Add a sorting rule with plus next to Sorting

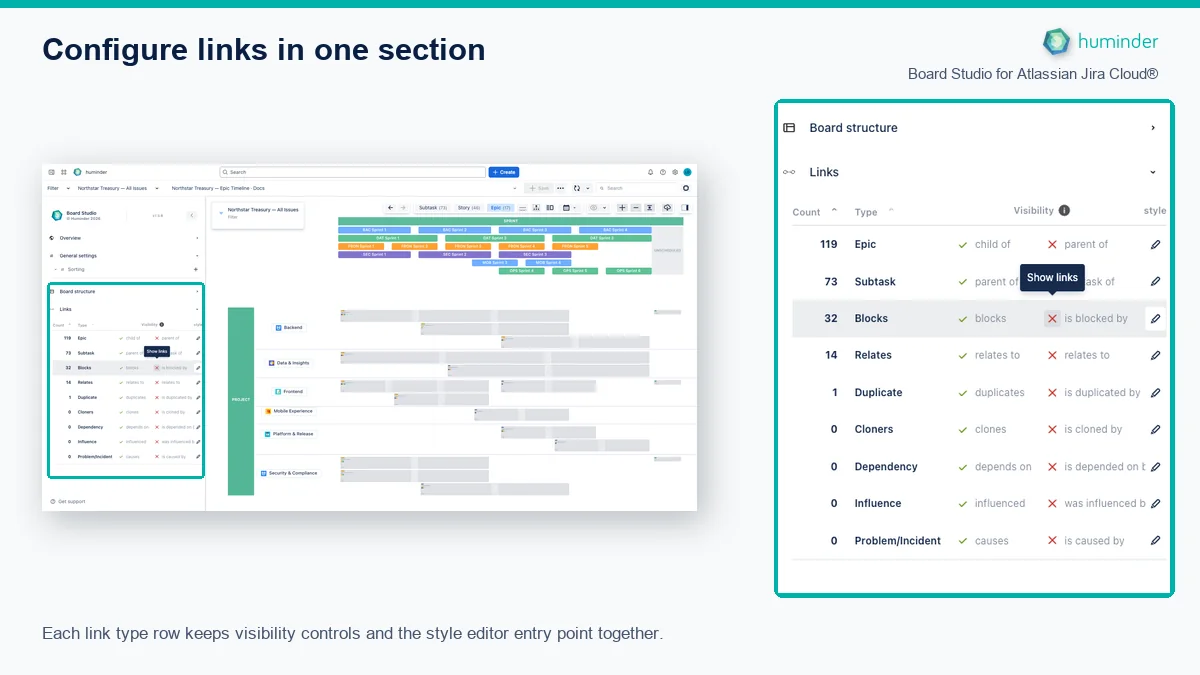click(x=195, y=269)
